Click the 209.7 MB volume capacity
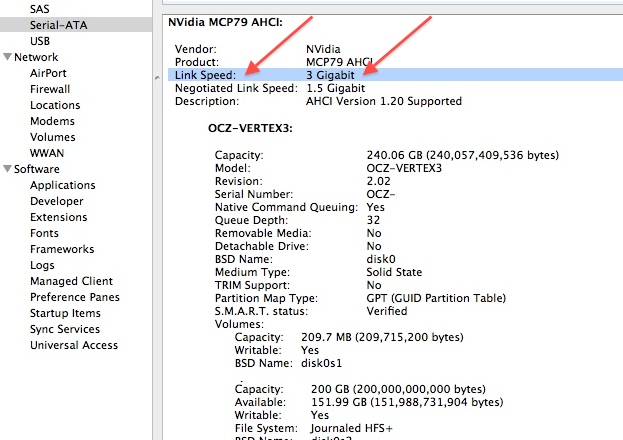 pyautogui.click(x=382, y=337)
